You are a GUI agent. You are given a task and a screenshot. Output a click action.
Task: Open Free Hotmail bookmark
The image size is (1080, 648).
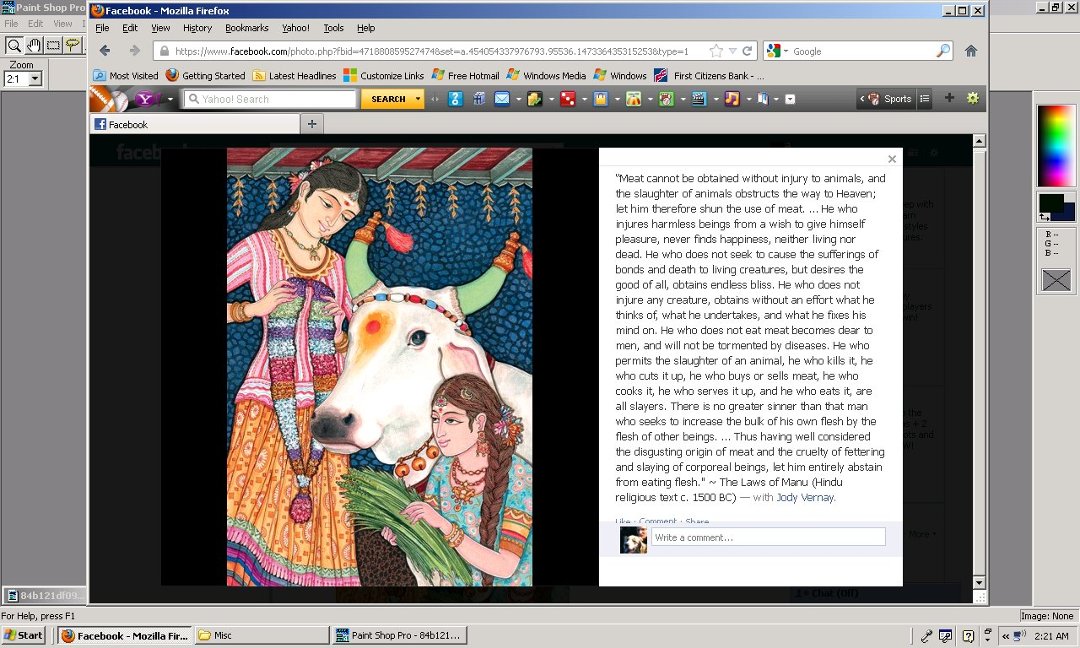465,76
